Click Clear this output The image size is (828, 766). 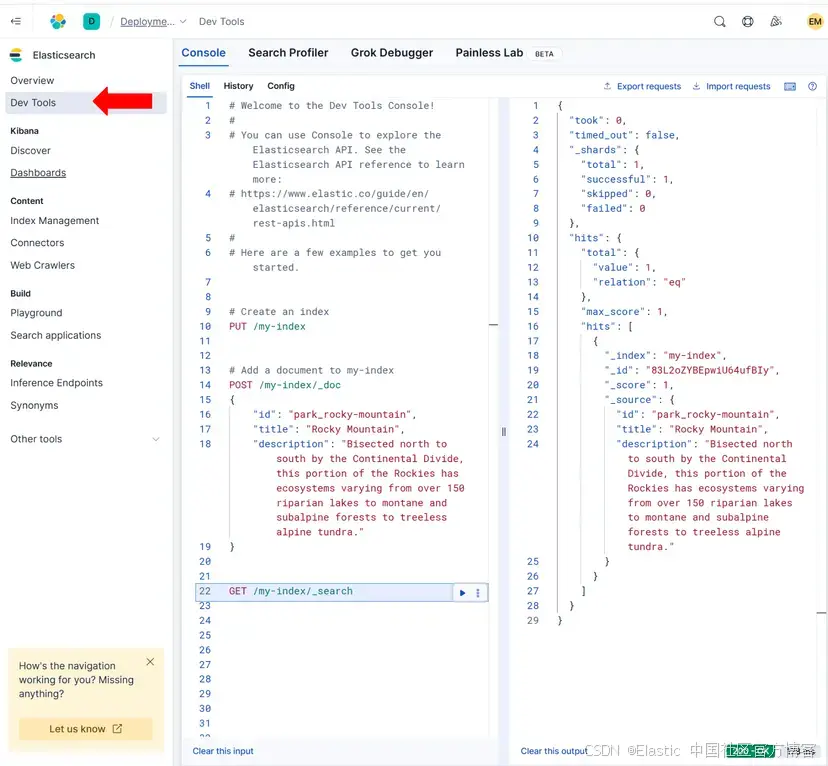pos(553,751)
